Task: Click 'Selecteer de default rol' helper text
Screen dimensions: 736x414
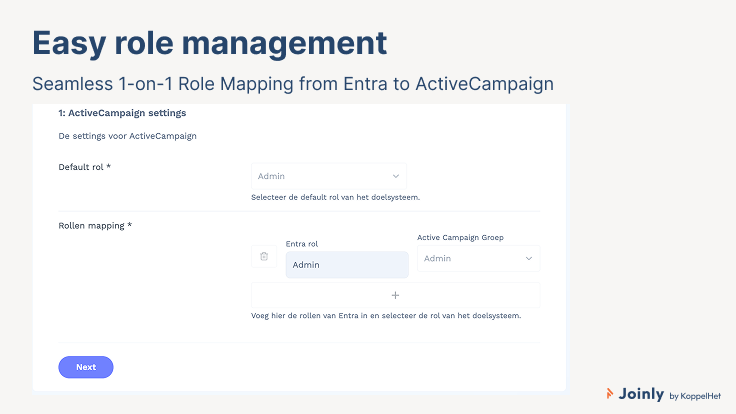Action: pos(336,197)
